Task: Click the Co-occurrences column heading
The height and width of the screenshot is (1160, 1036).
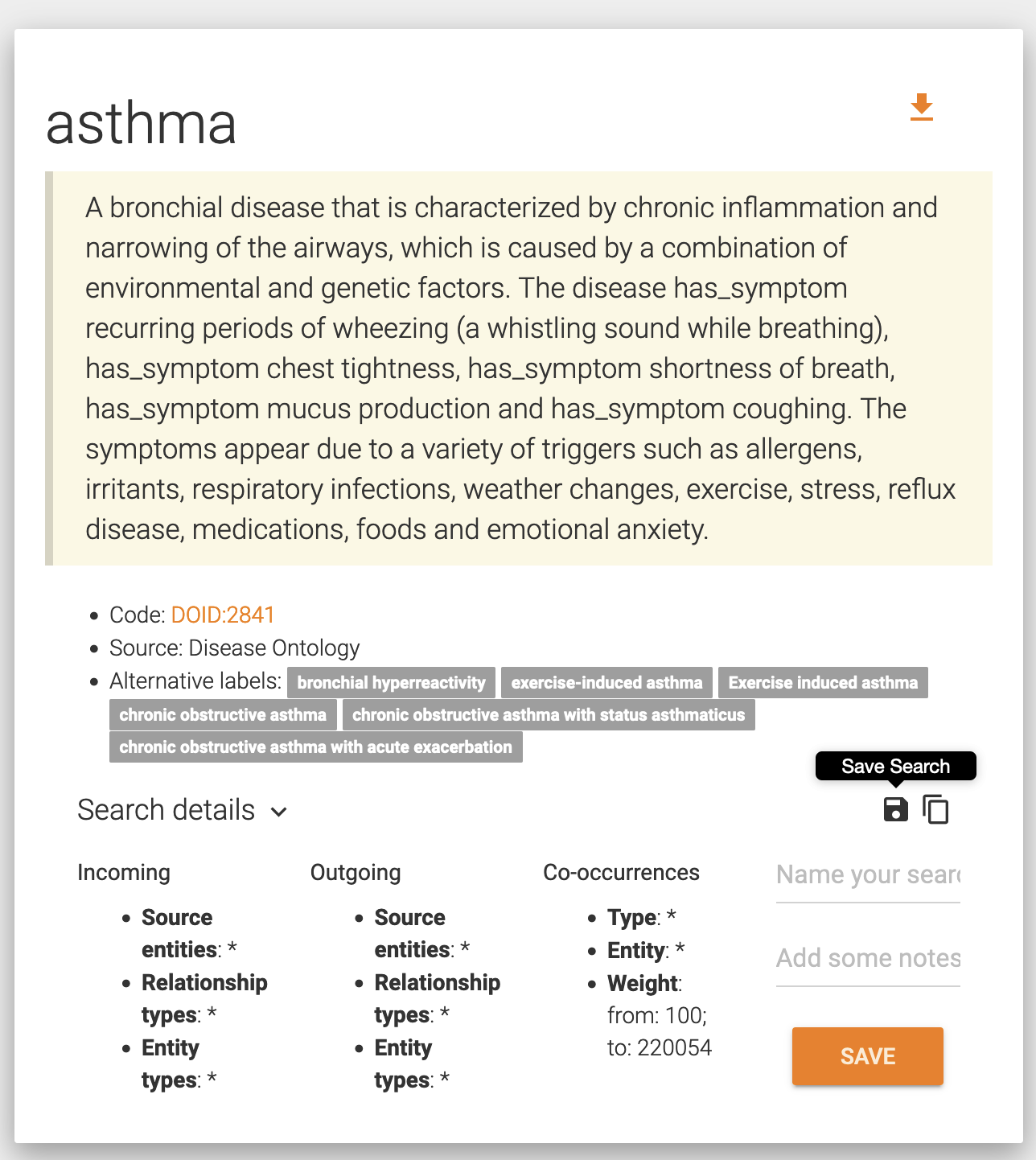Action: 621,873
